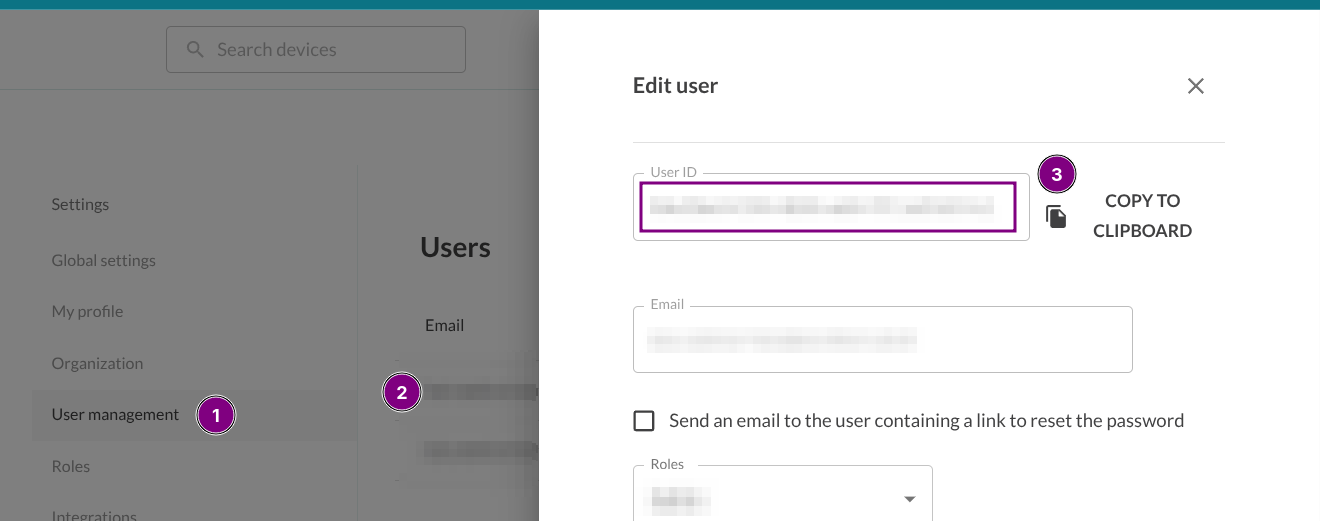1320x521 pixels.
Task: Open the Roles dropdown arrow
Action: [x=909, y=498]
